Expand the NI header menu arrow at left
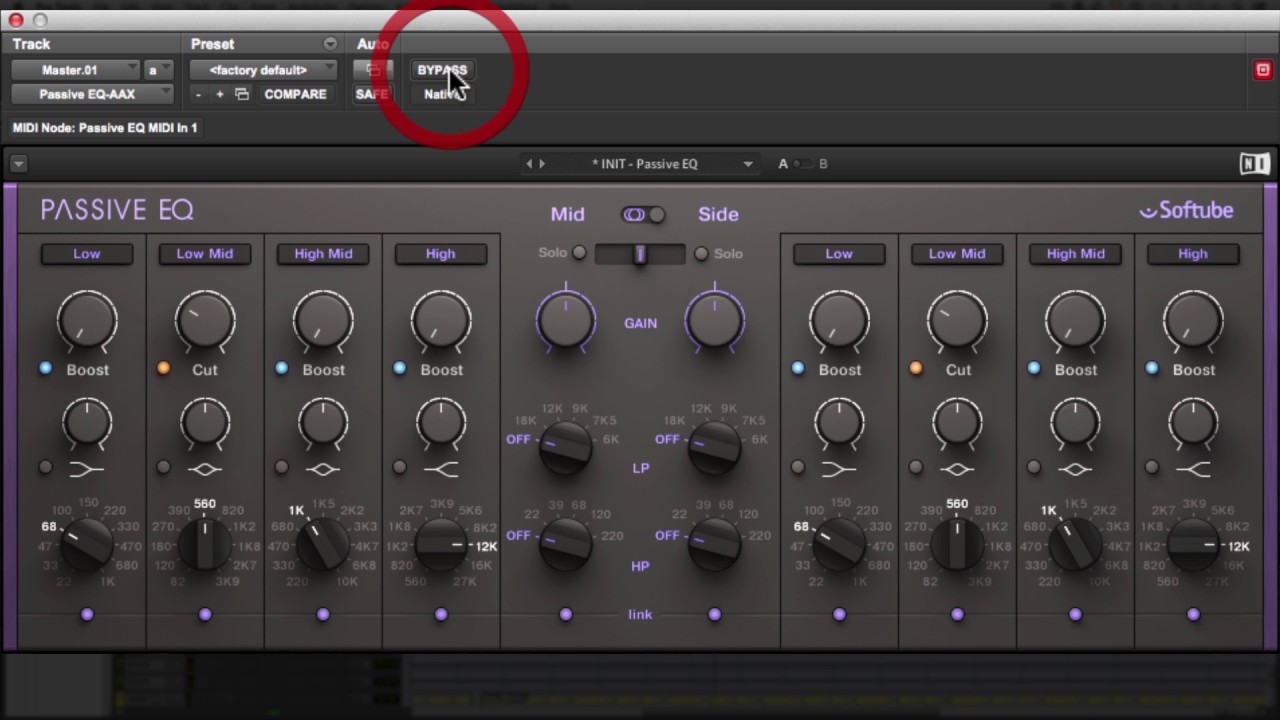This screenshot has width=1280, height=720. 18,164
